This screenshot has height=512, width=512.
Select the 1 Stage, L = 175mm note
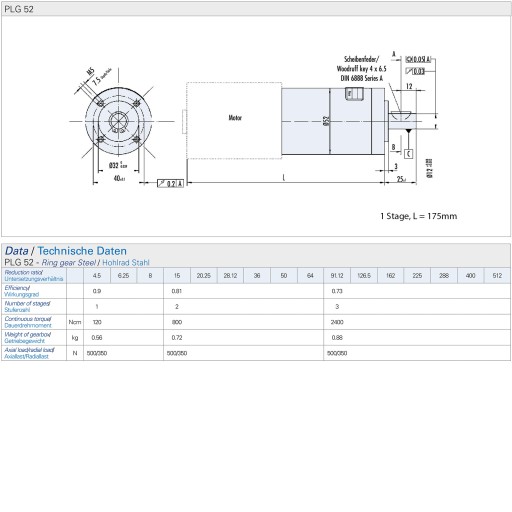419,216
